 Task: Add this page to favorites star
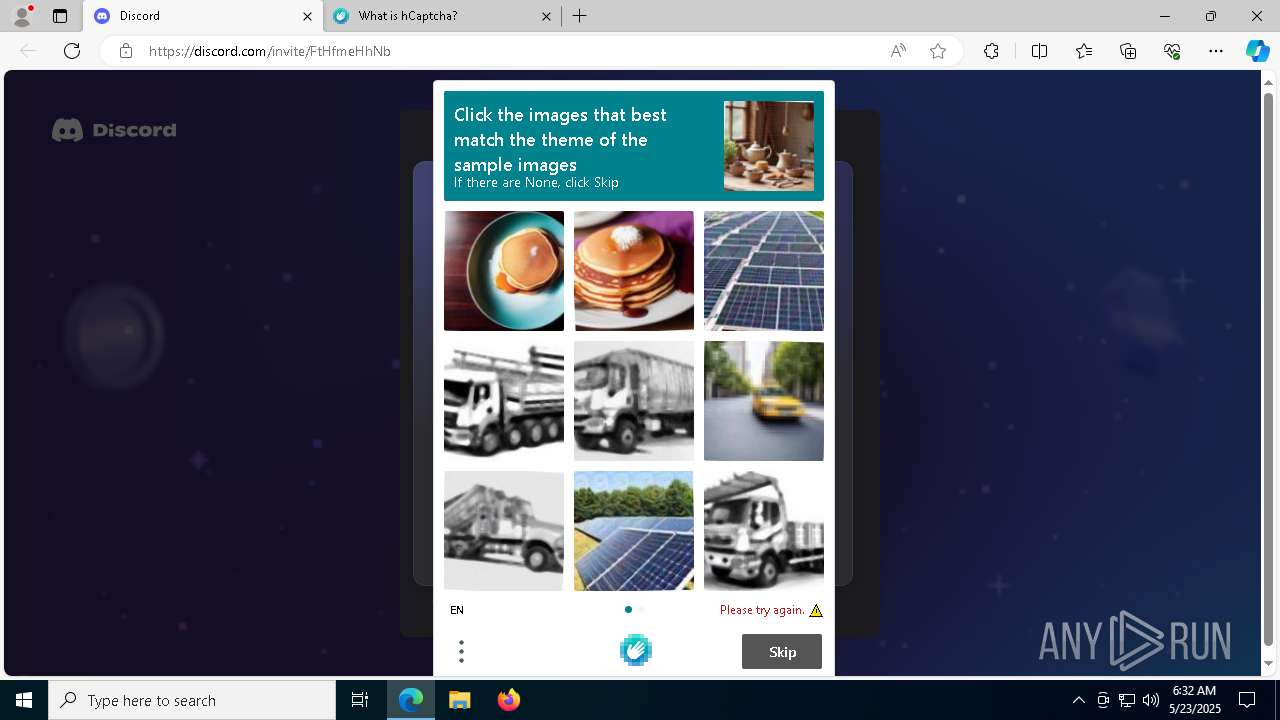point(938,51)
